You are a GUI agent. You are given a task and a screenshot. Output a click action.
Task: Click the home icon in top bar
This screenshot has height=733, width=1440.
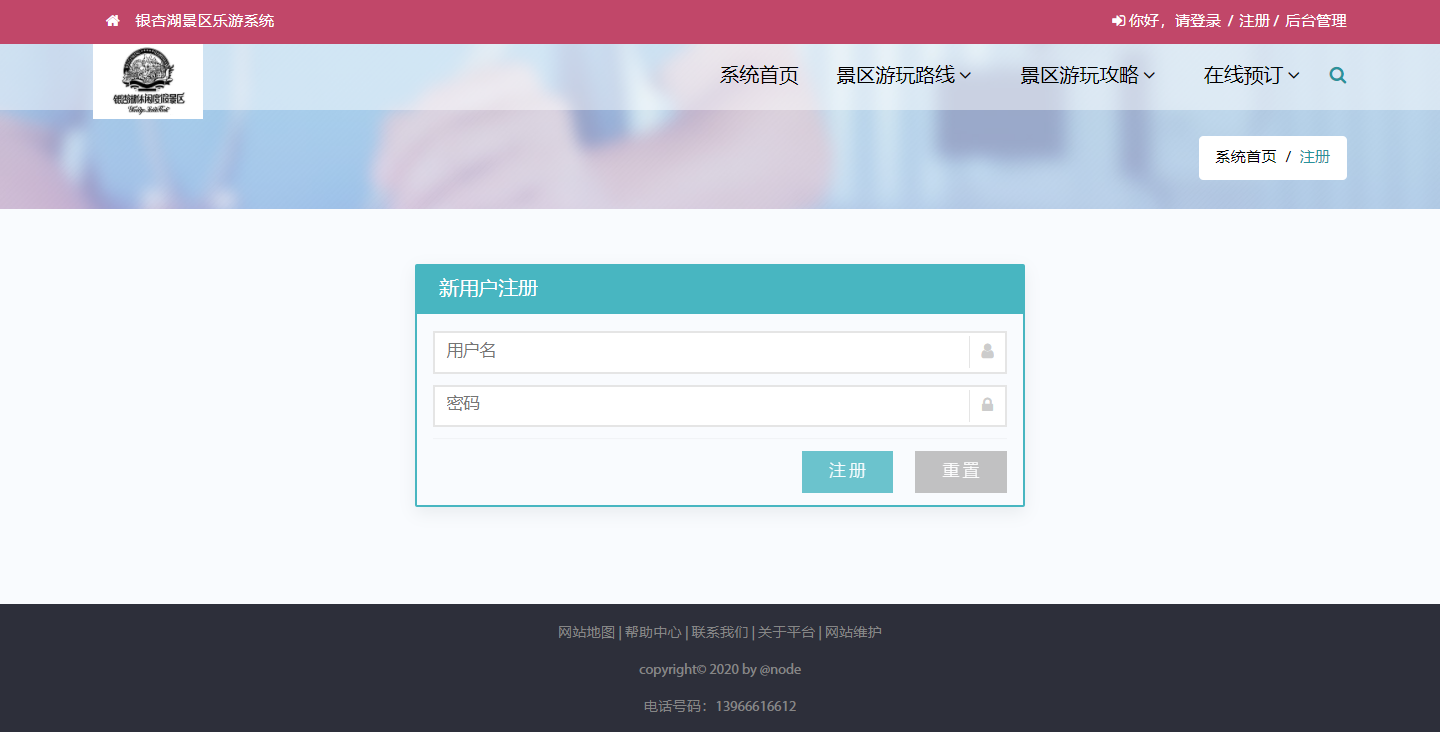click(x=113, y=21)
